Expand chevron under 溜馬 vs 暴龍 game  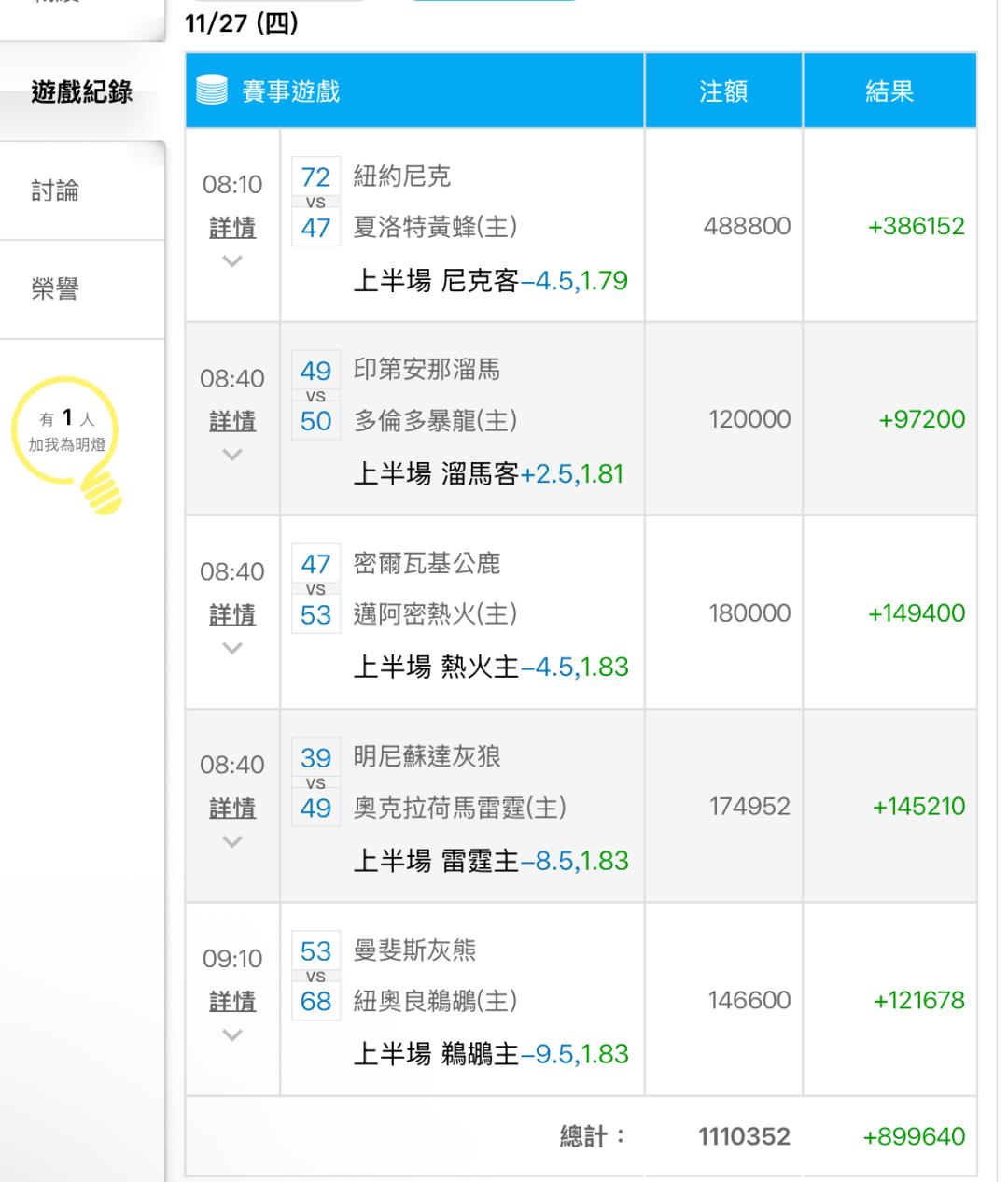tap(232, 455)
